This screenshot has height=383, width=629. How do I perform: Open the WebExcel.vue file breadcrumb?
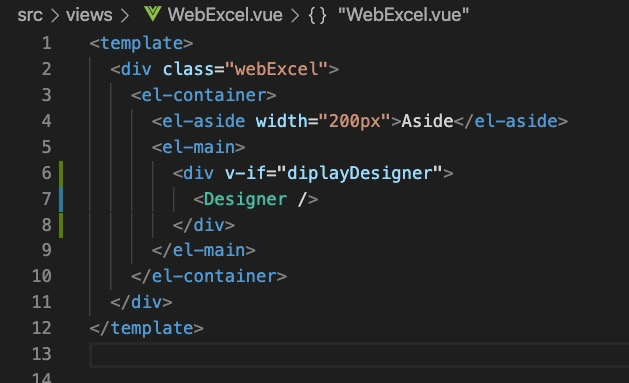click(225, 15)
